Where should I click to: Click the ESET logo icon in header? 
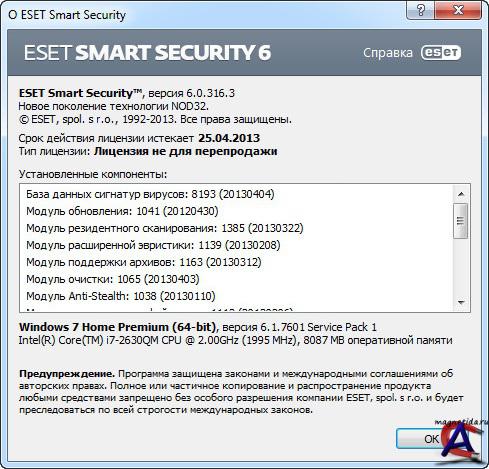[441, 53]
